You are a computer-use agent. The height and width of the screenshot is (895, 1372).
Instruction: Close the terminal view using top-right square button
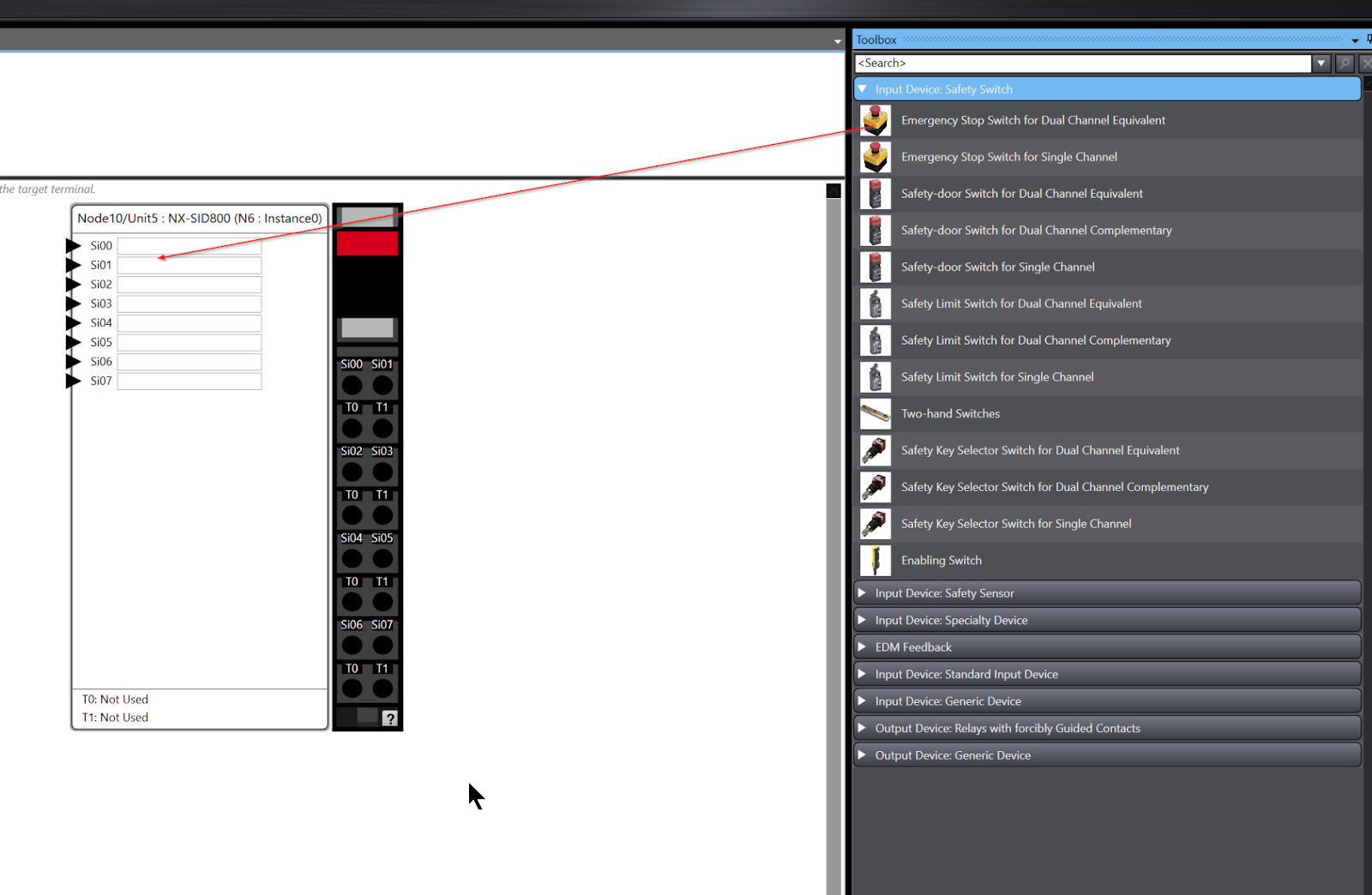click(833, 190)
